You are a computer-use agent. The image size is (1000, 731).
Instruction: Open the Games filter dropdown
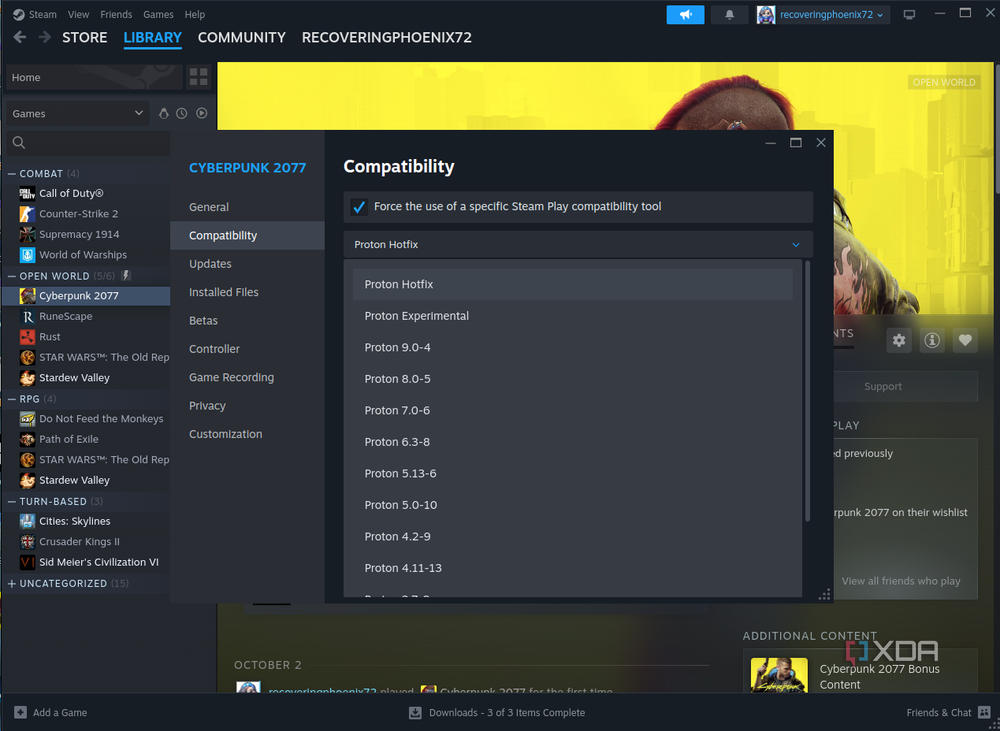tap(77, 113)
